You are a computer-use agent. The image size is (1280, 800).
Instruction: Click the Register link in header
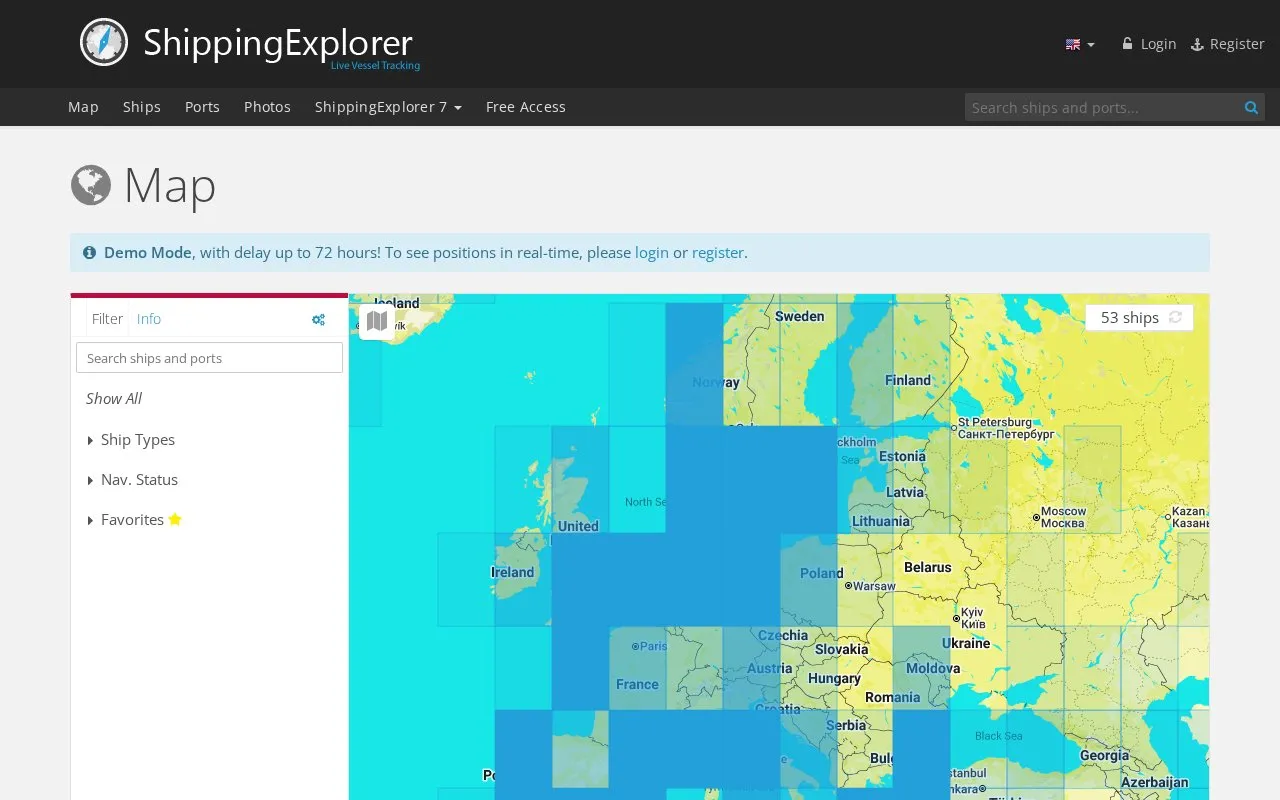point(1228,44)
